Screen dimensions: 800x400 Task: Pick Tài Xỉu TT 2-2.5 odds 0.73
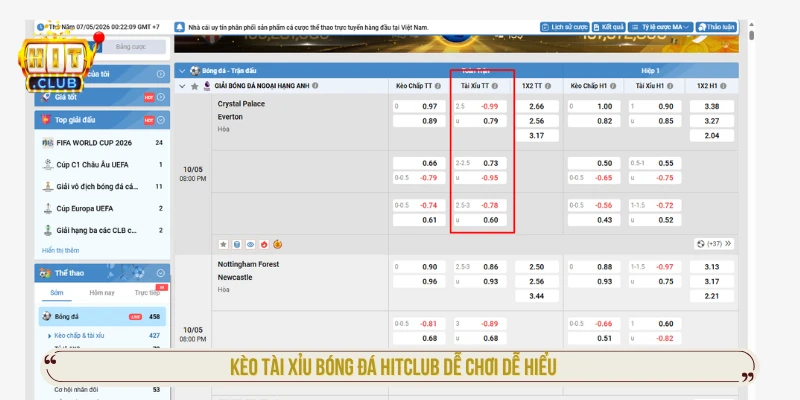point(481,163)
